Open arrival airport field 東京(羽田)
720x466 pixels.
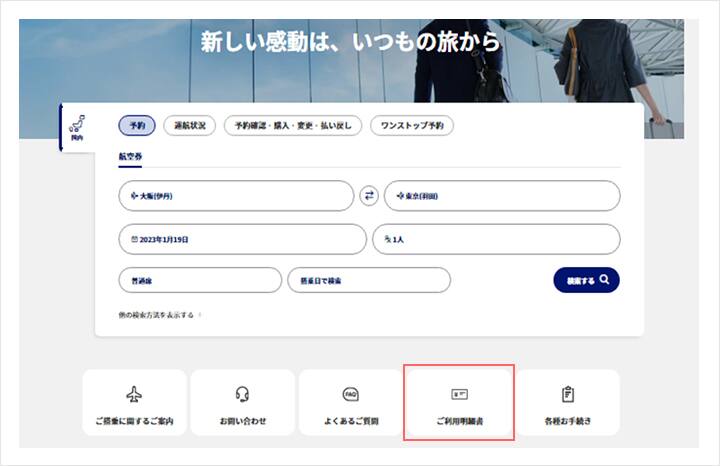502,196
